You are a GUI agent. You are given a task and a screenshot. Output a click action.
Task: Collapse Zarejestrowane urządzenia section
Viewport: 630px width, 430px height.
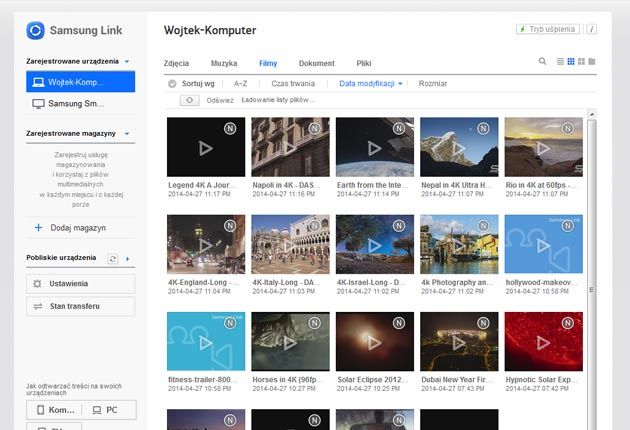127,61
